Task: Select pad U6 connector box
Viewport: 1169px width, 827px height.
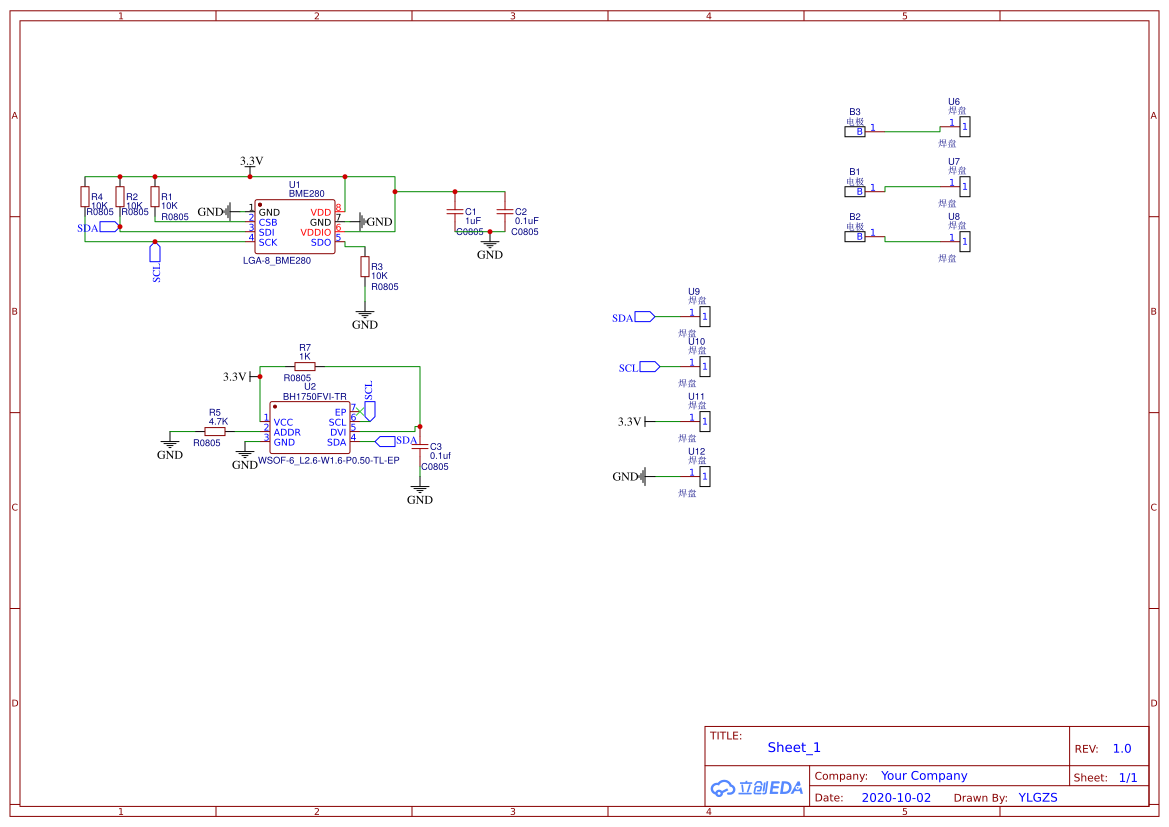Action: pos(964,127)
